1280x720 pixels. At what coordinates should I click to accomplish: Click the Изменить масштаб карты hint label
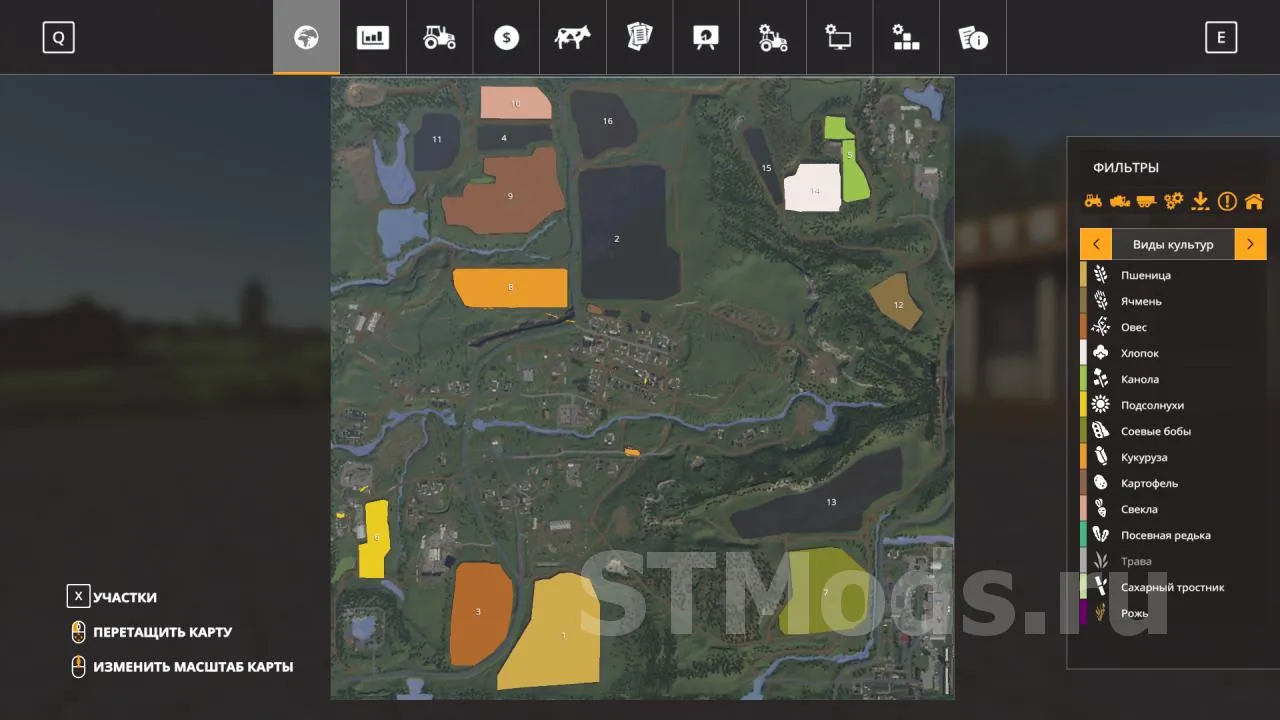(x=193, y=667)
